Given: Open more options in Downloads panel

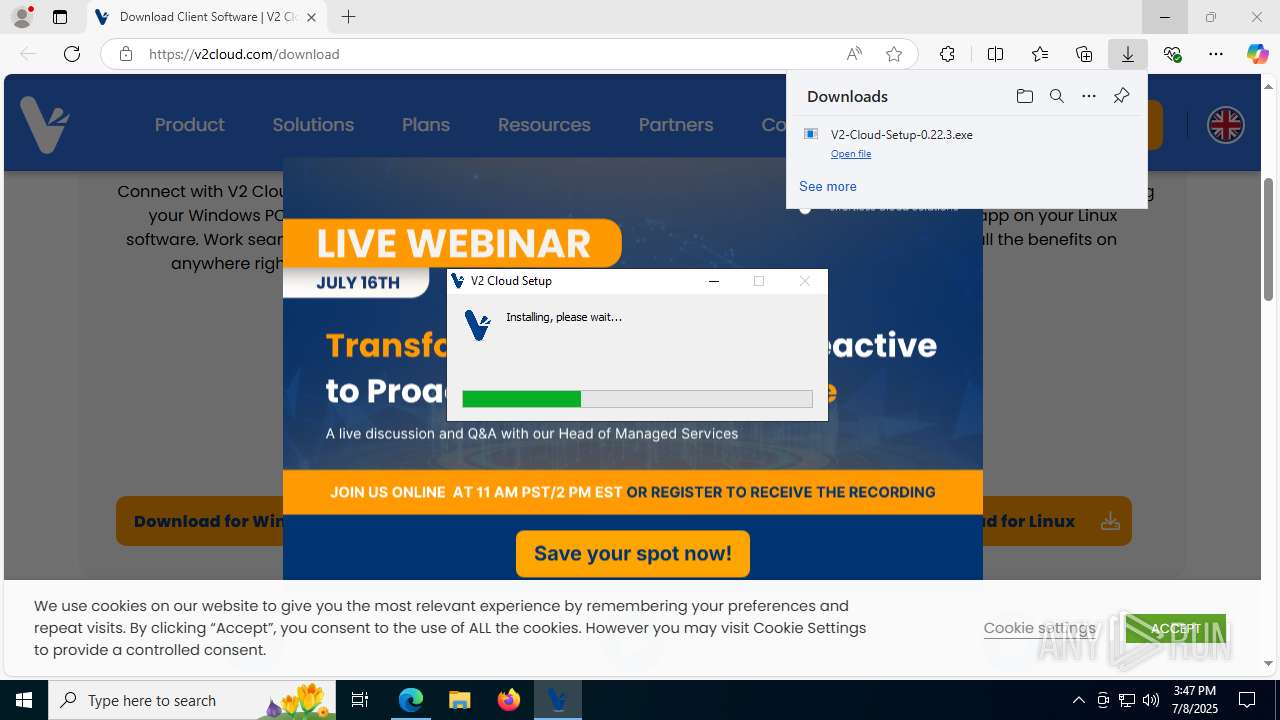Looking at the screenshot, I should 1089,96.
